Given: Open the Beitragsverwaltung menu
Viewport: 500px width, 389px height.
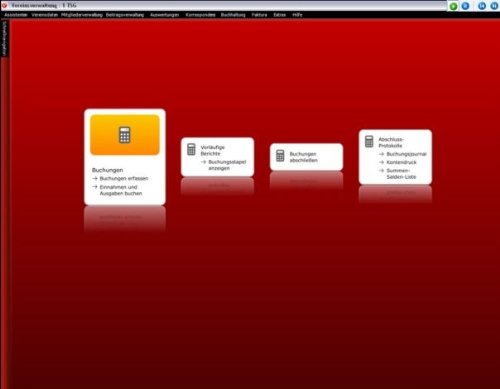Looking at the screenshot, I should pyautogui.click(x=125, y=15).
